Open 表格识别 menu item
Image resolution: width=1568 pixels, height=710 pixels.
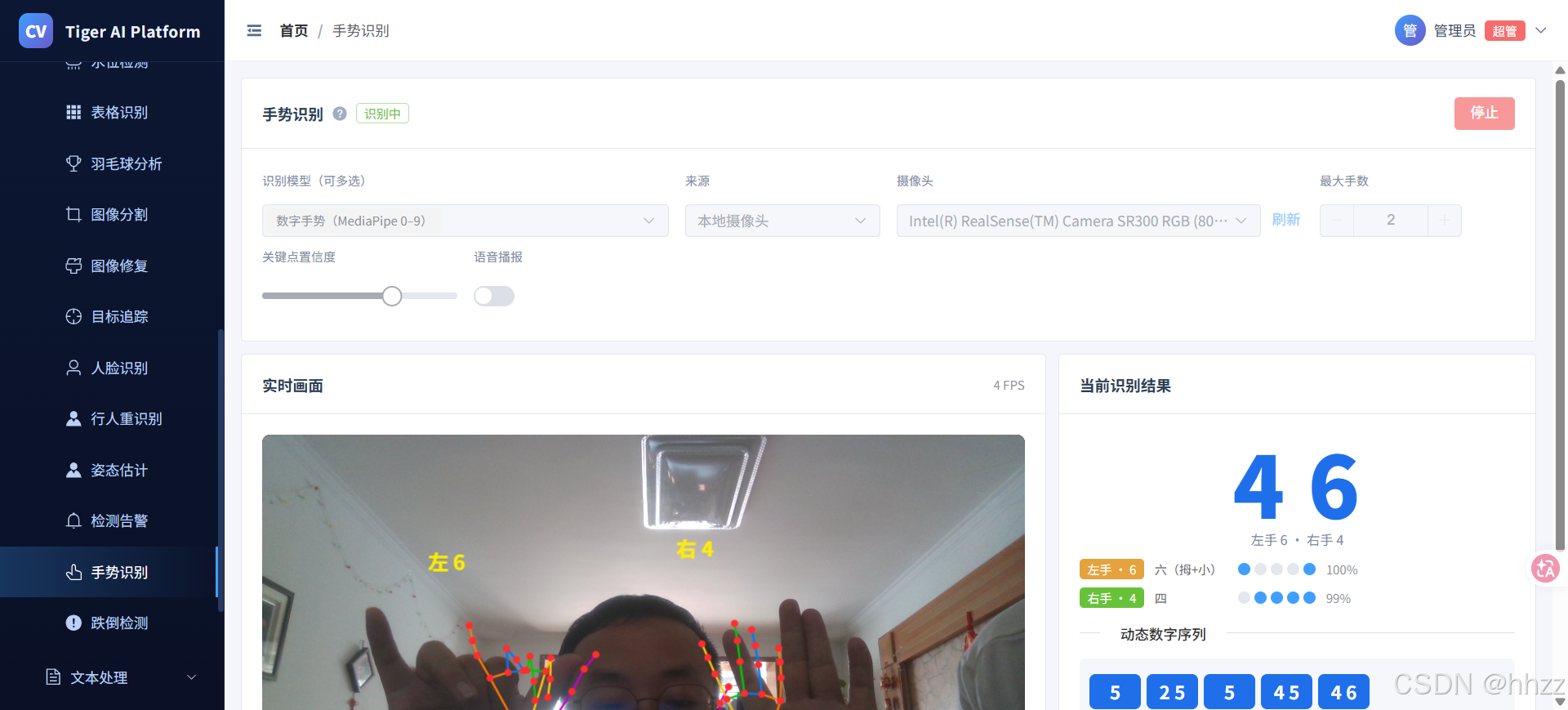click(x=112, y=112)
